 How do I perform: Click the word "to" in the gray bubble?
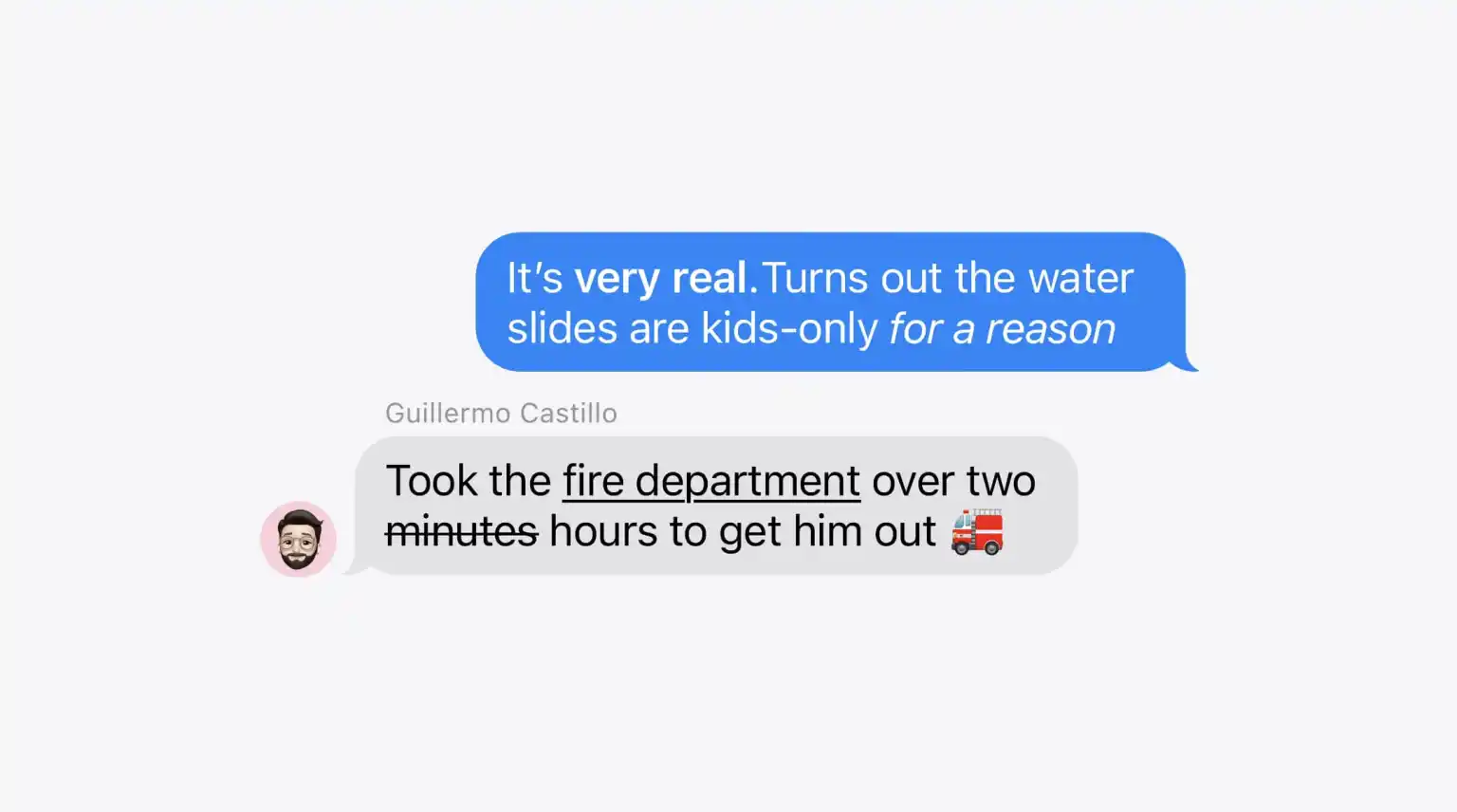pos(688,532)
